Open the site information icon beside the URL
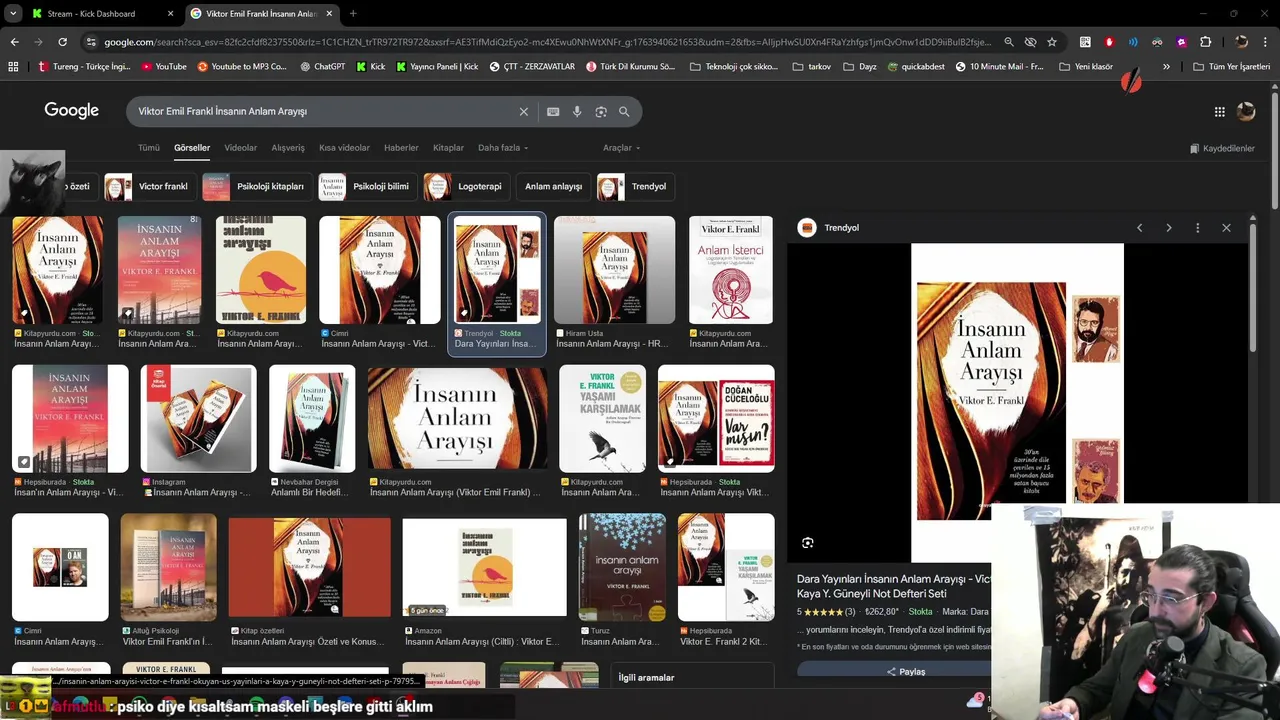This screenshot has width=1280, height=720. 91,42
